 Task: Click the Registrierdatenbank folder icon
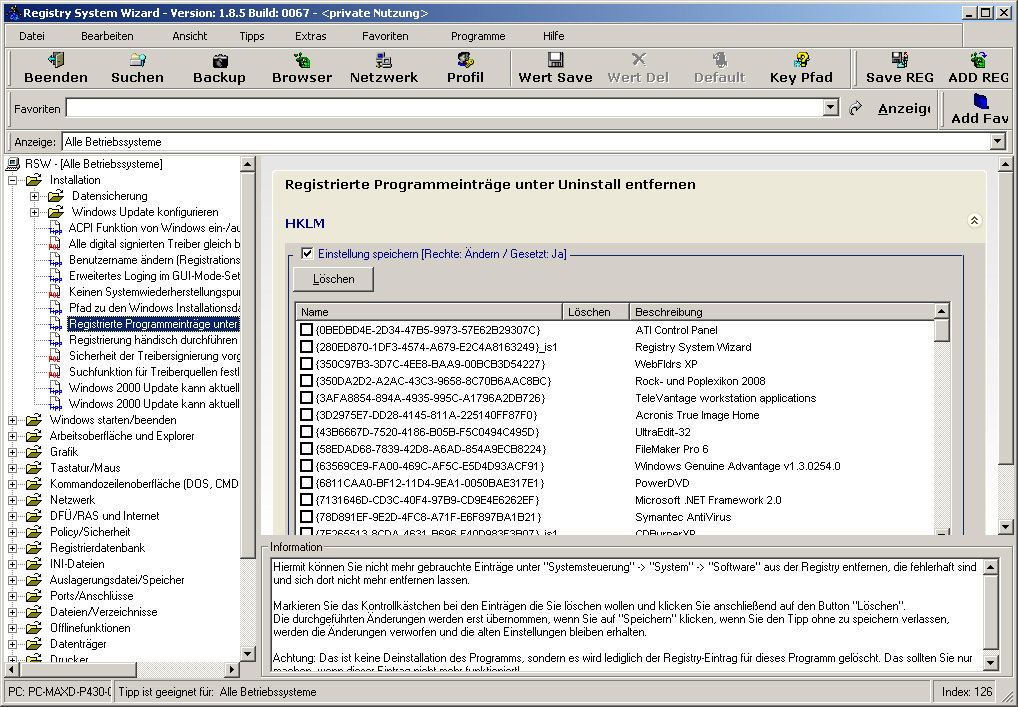pyautogui.click(x=34, y=548)
